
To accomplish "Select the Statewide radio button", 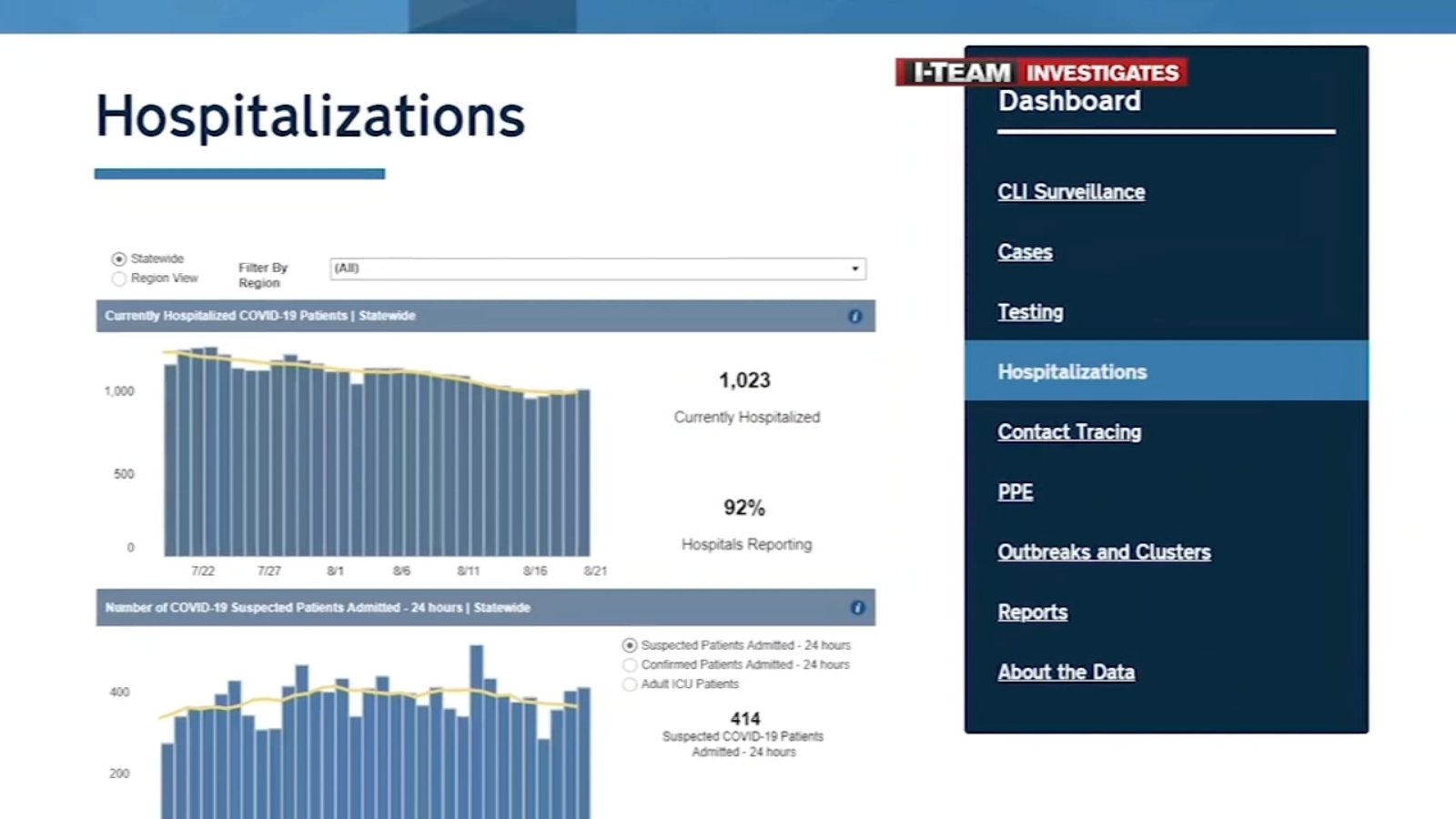I will coord(119,259).
